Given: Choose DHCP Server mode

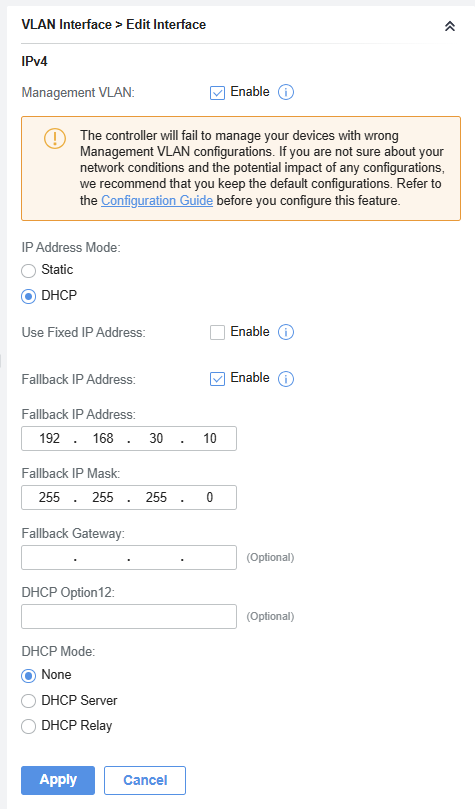Looking at the screenshot, I should [28, 701].
